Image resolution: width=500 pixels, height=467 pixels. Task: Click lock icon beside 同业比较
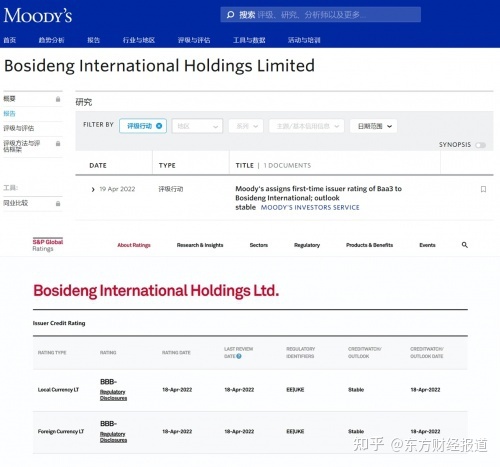point(58,203)
